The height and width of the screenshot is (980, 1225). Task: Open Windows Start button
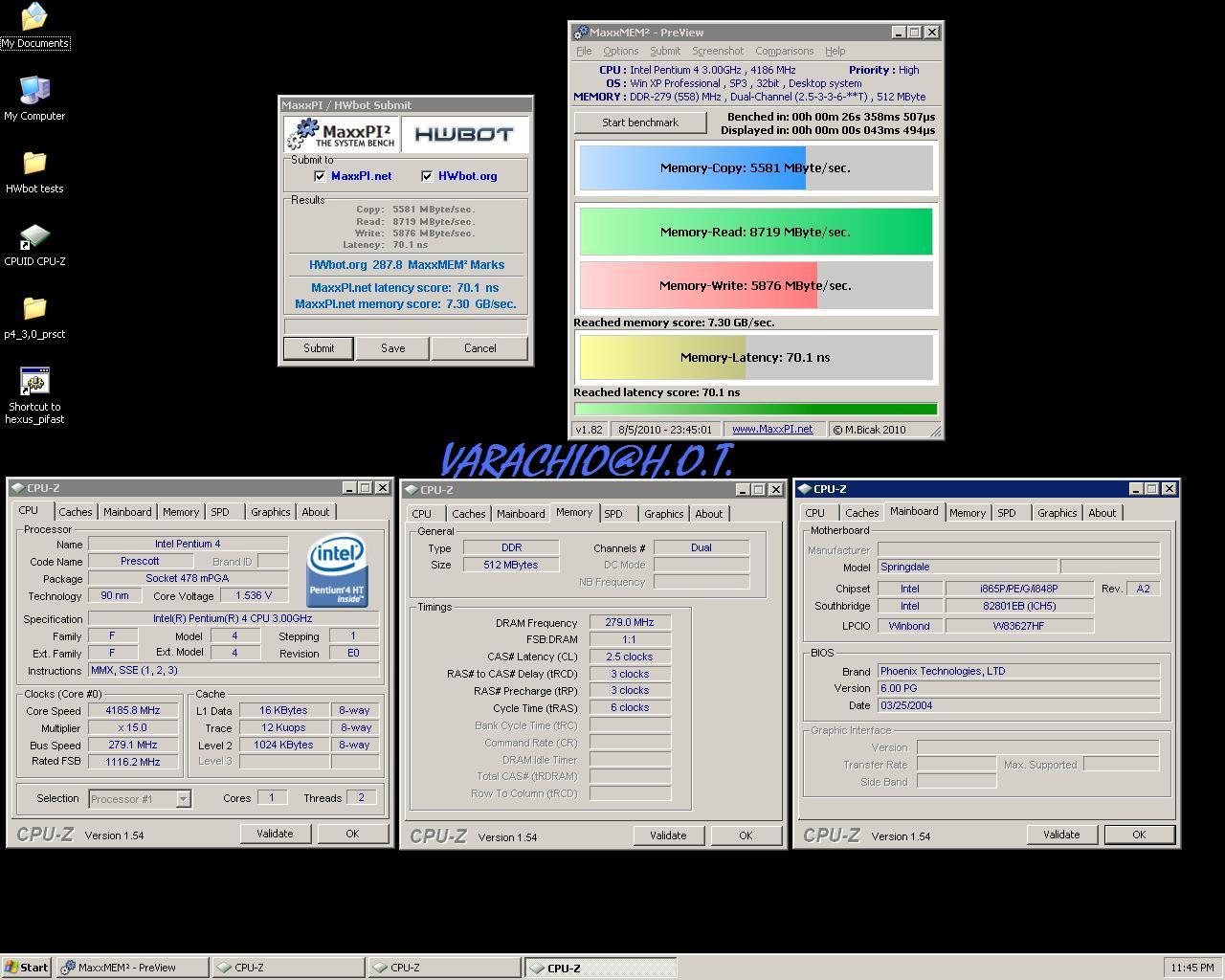[27, 968]
